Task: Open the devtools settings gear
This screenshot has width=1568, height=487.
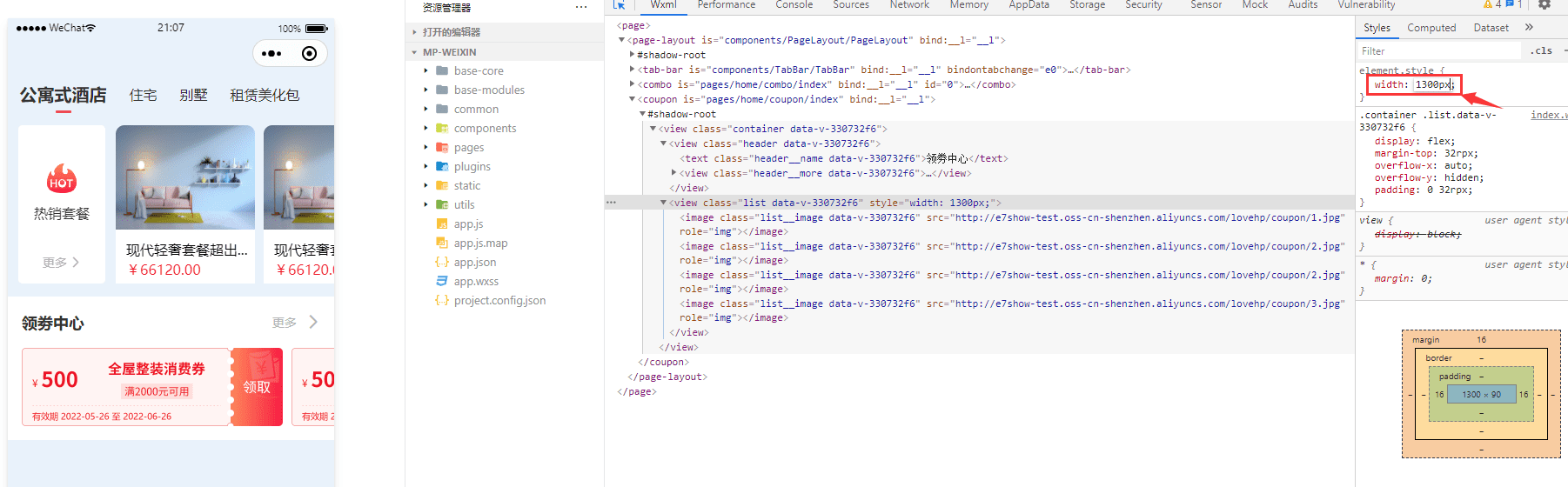Action: 1545,4
